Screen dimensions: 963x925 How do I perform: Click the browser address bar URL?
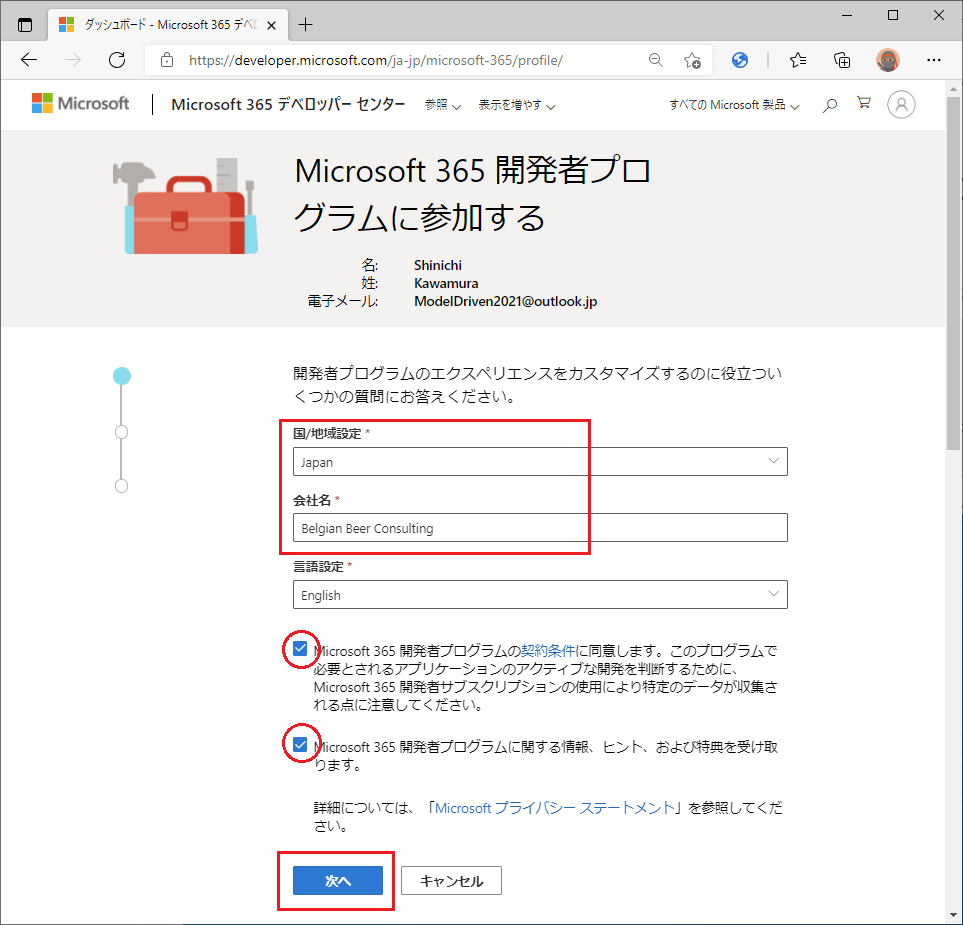376,60
